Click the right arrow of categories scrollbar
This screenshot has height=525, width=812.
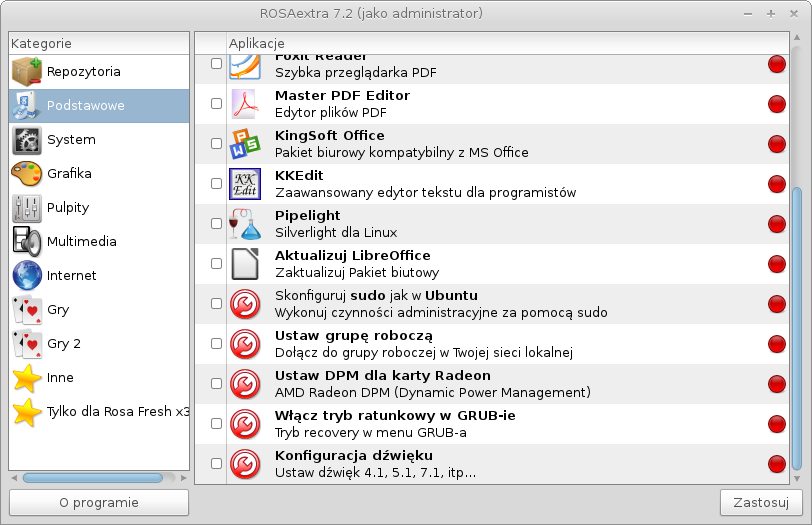pos(183,478)
